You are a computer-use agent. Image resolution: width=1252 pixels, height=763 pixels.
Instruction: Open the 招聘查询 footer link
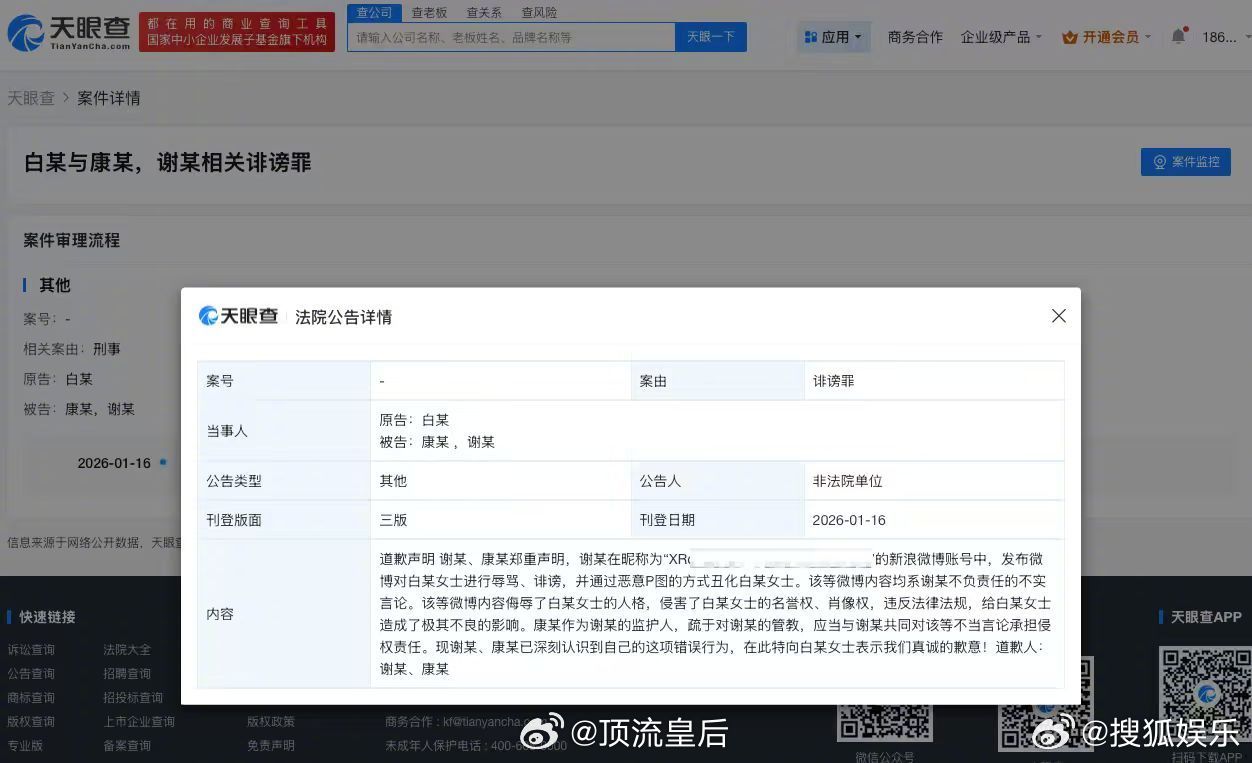127,674
